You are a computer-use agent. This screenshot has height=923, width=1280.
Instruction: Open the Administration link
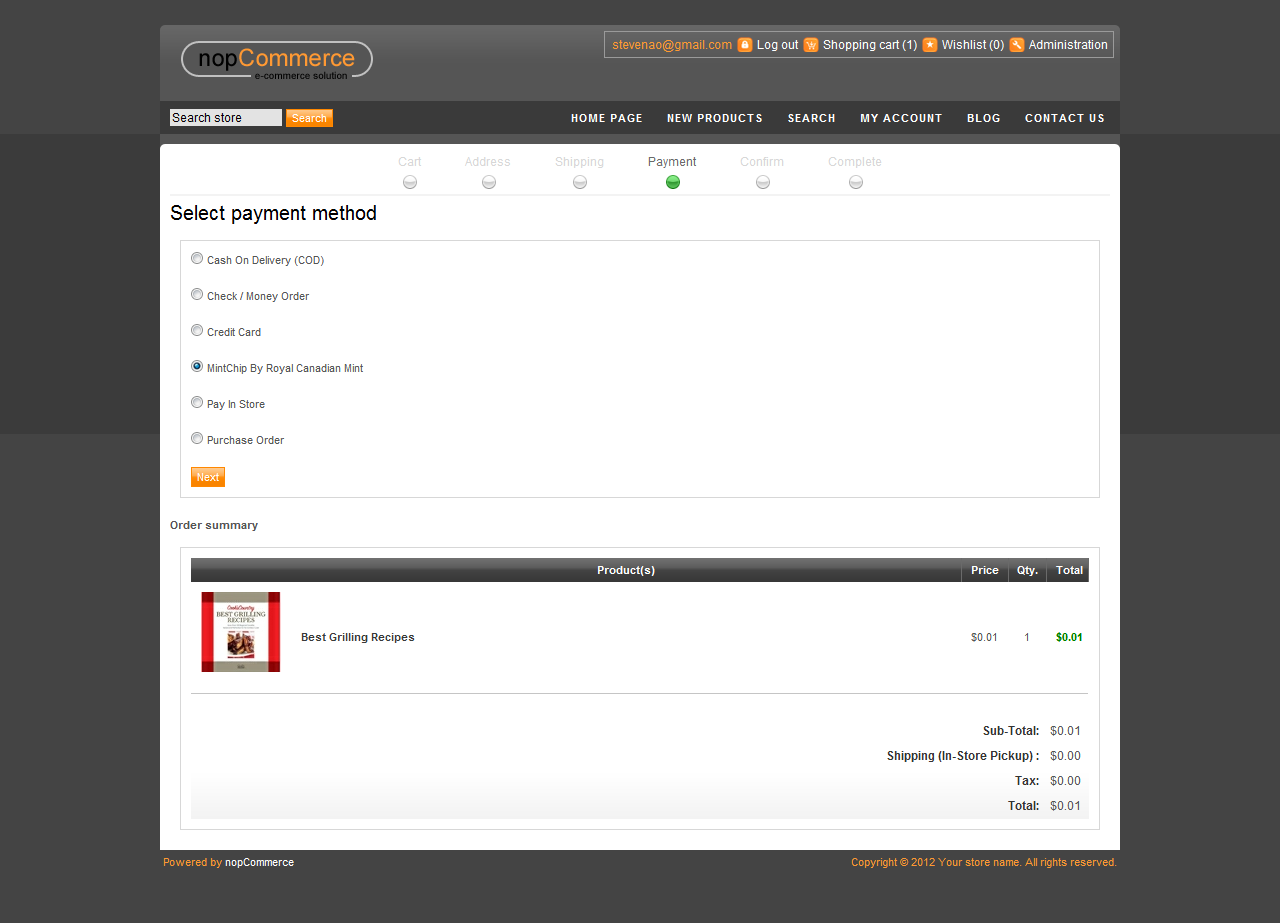click(x=1068, y=45)
